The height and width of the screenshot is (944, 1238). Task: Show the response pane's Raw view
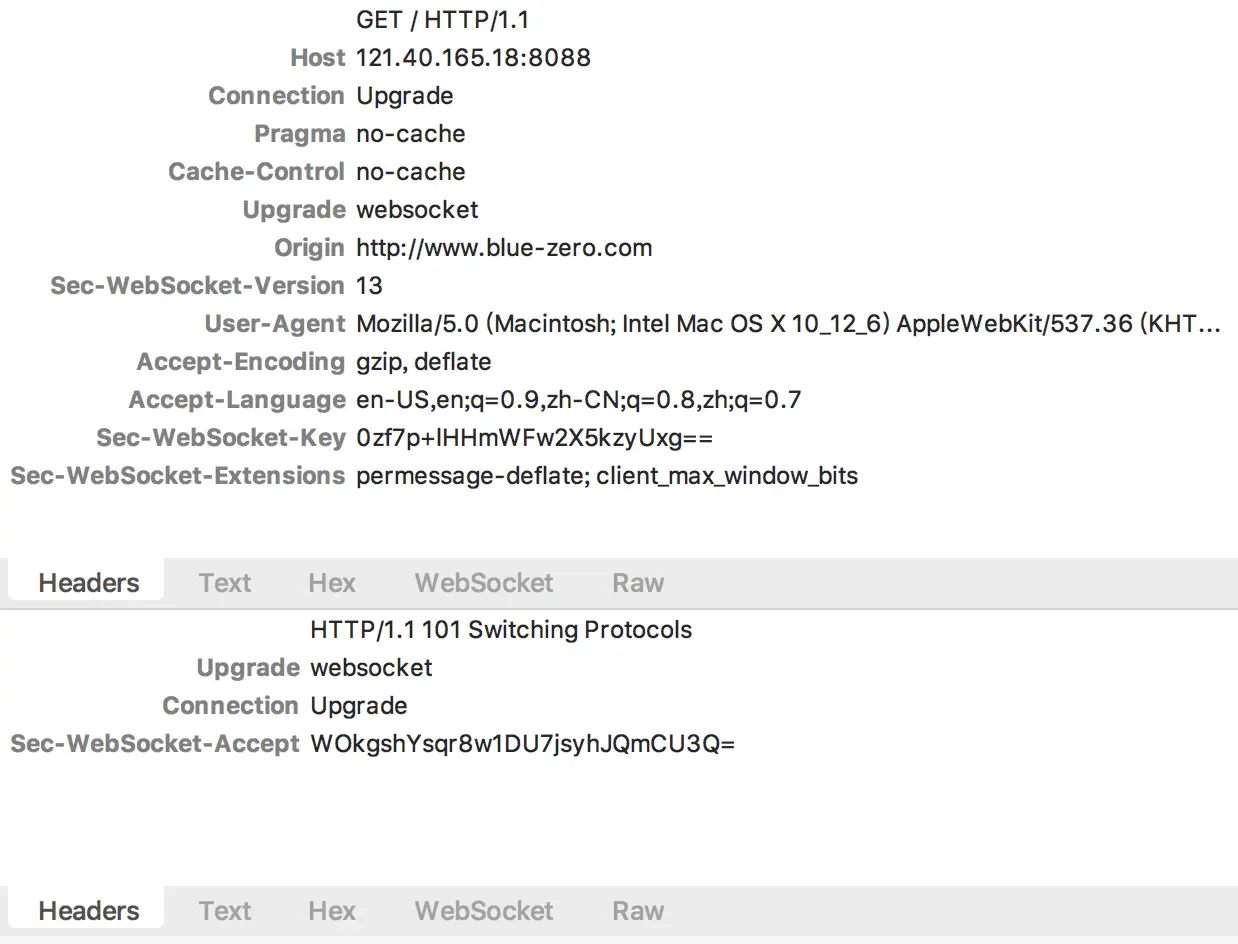click(x=638, y=911)
